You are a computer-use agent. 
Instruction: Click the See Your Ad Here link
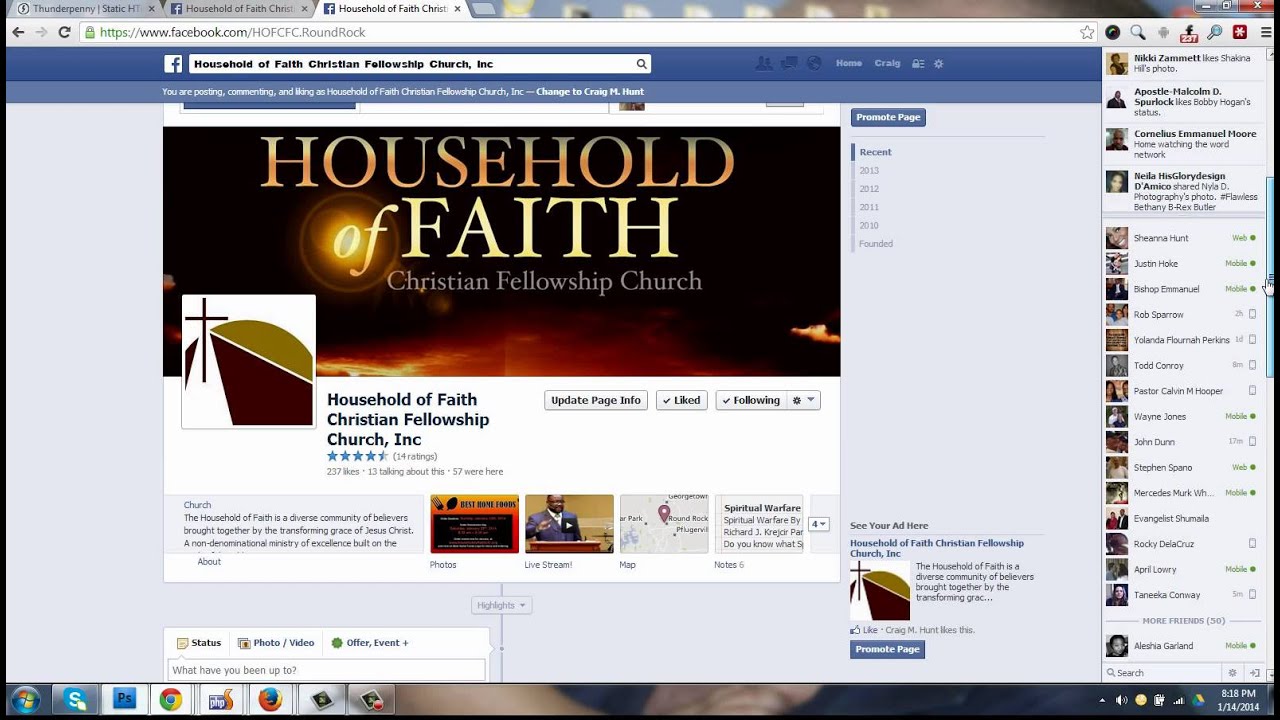(889, 526)
